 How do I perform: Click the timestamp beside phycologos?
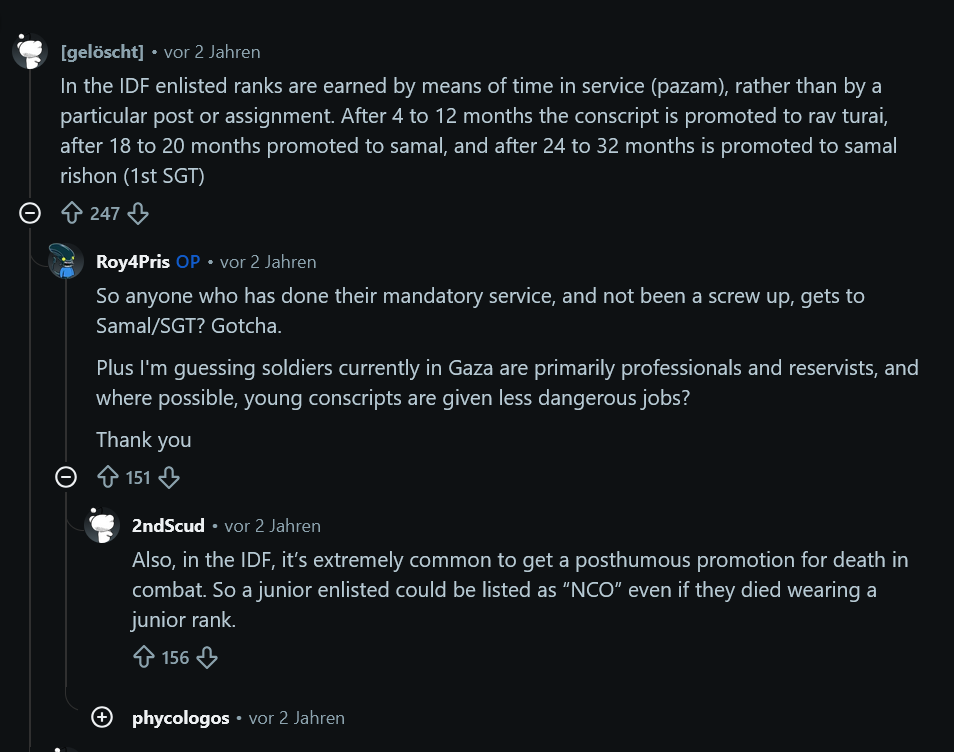[296, 719]
